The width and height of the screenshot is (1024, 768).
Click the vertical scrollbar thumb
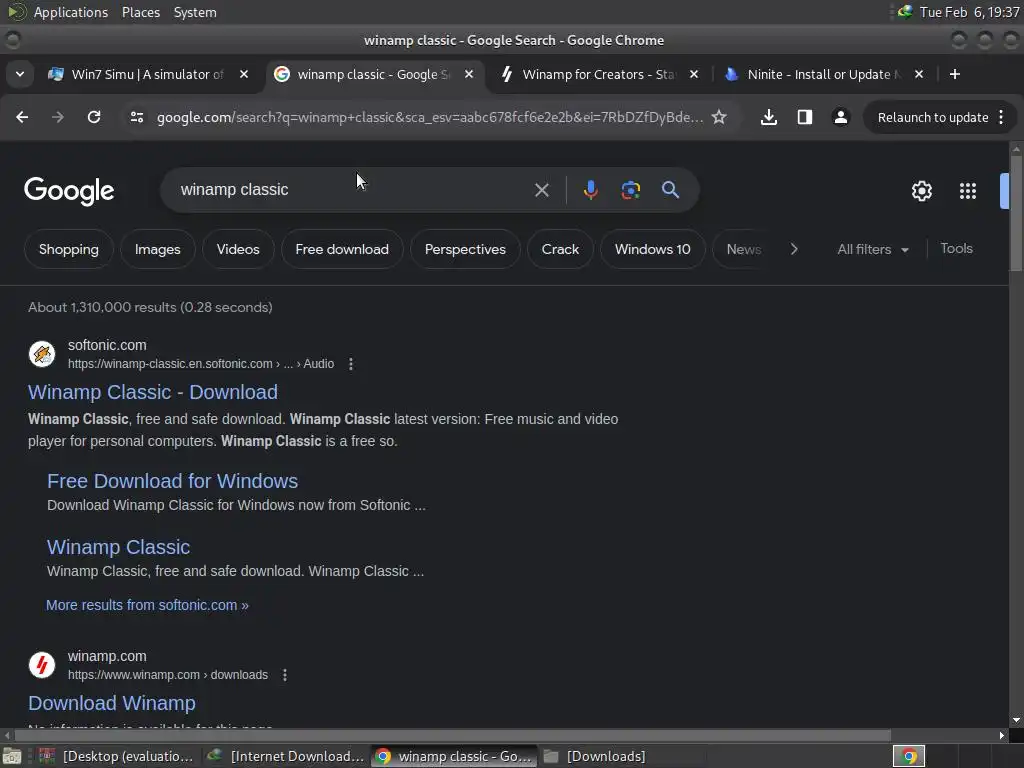1016,212
